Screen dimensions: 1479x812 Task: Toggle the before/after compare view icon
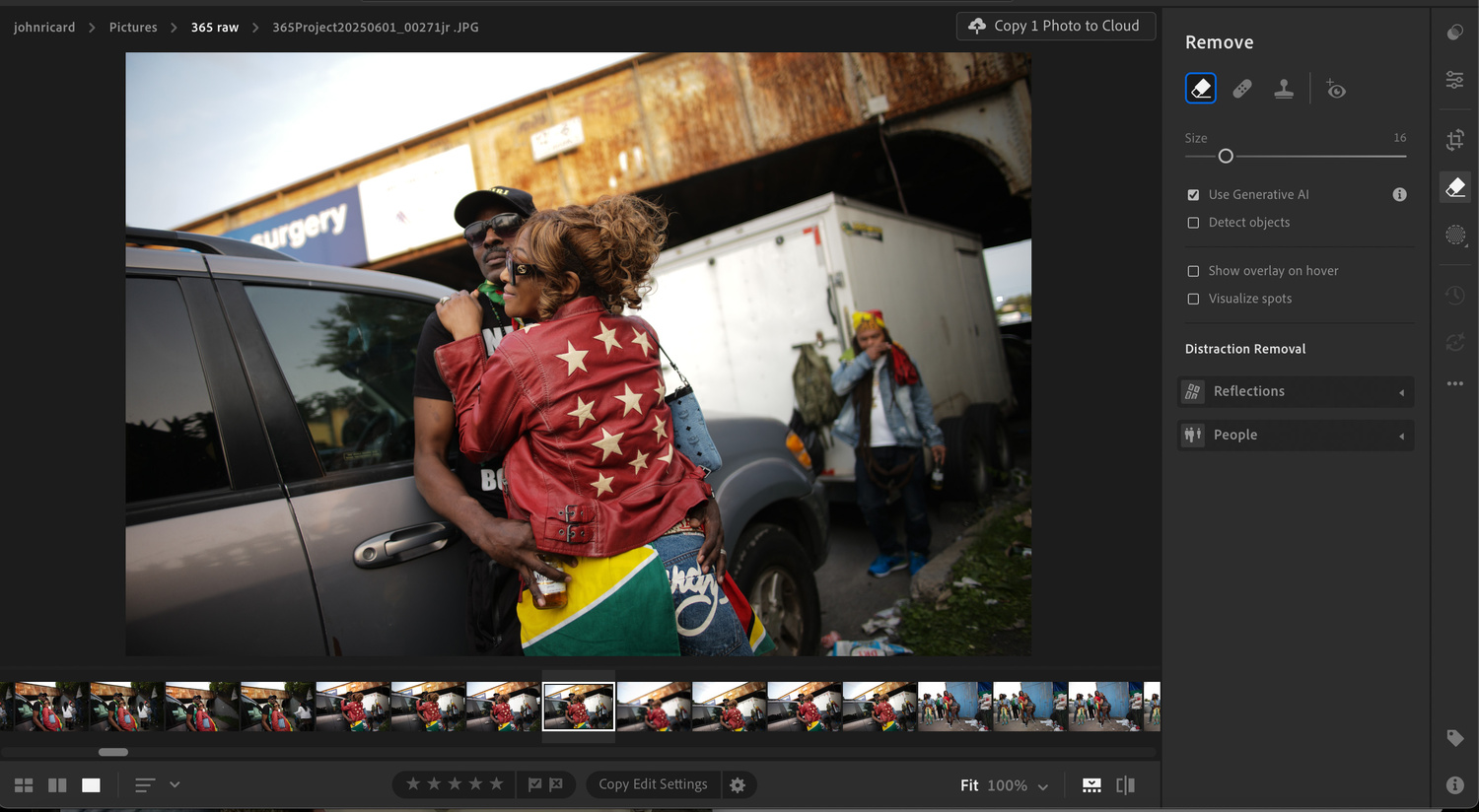click(x=1125, y=785)
